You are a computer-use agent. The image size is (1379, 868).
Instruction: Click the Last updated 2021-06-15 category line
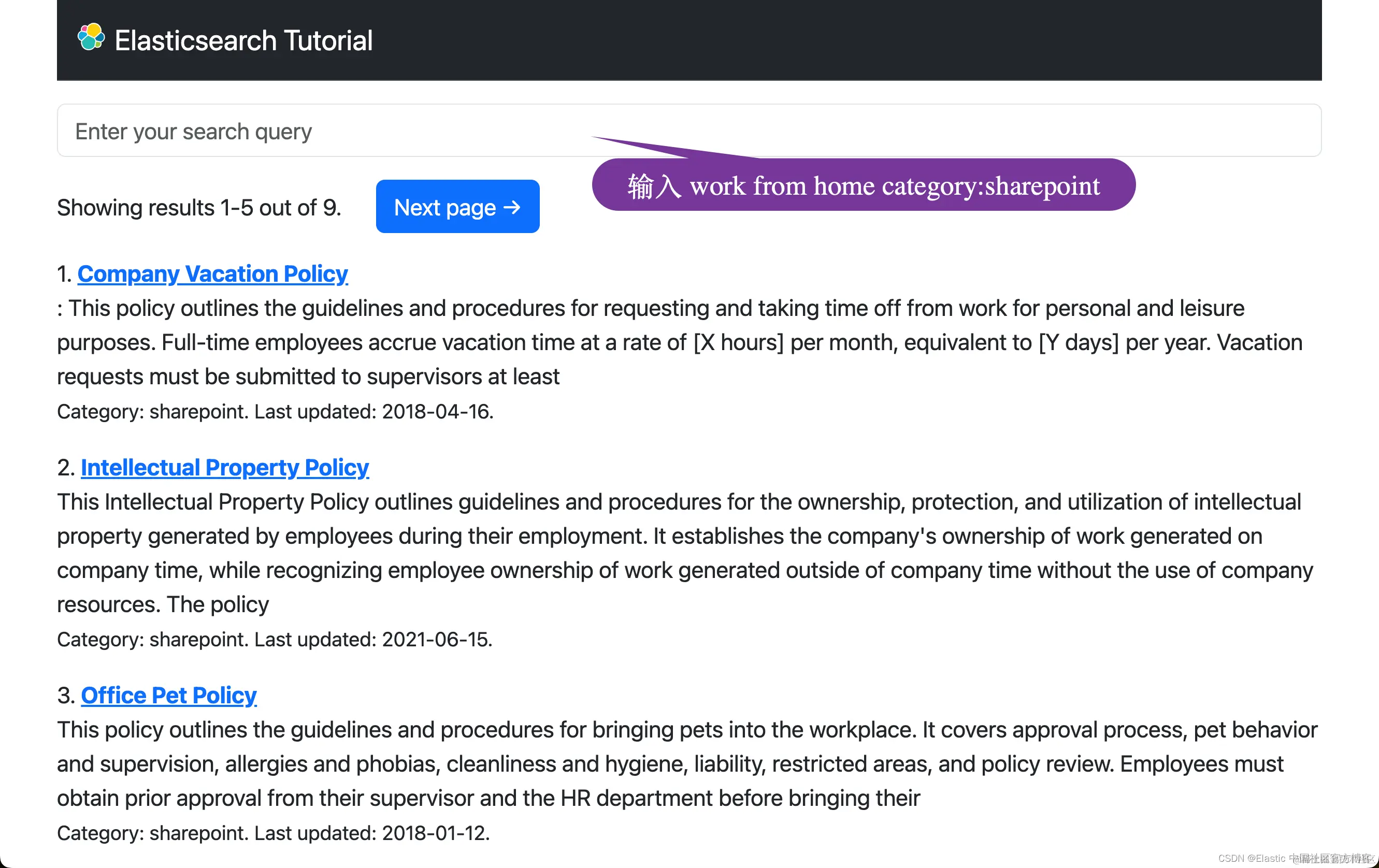pyautogui.click(x=275, y=639)
